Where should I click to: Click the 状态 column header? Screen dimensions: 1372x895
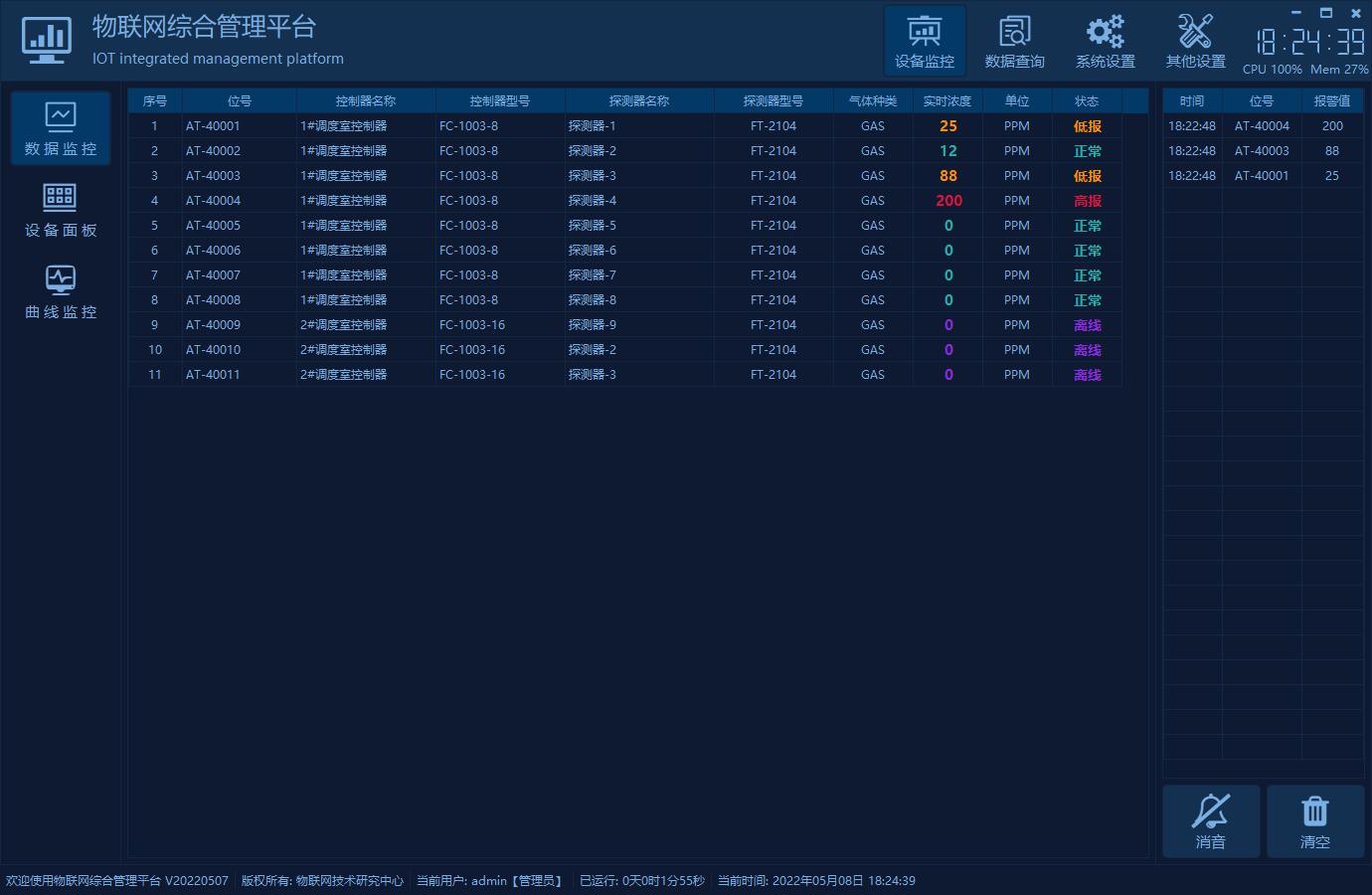coord(1086,101)
